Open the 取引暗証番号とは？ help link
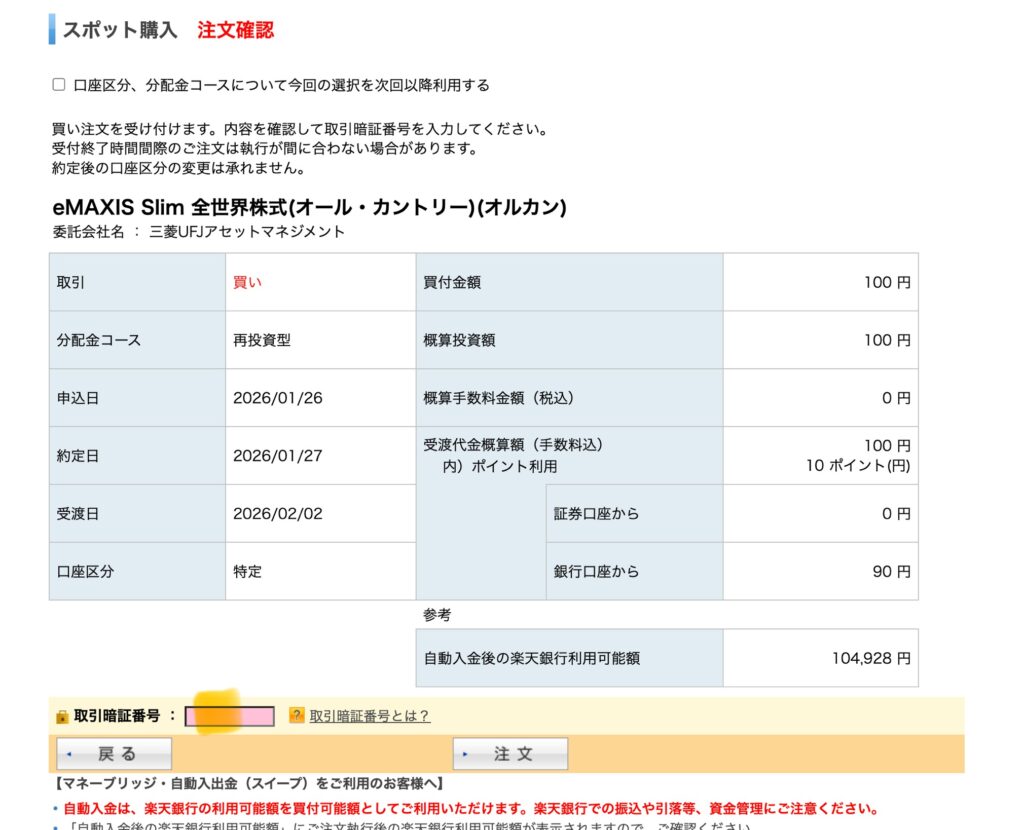 pyautogui.click(x=369, y=716)
